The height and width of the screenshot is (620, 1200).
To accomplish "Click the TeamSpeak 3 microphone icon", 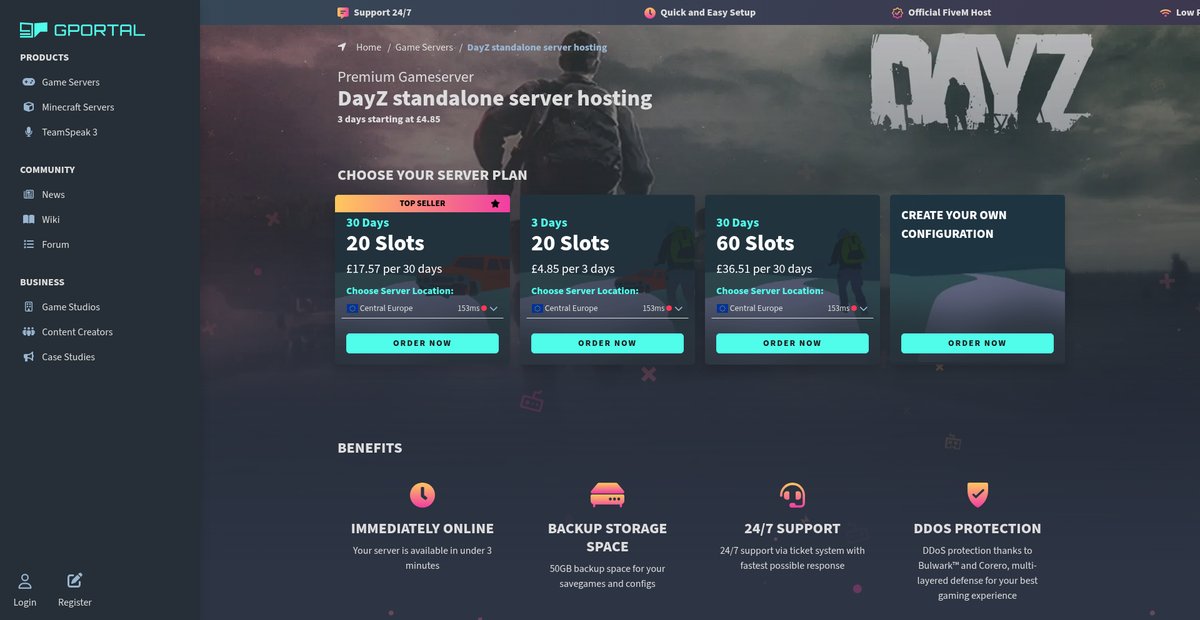I will (29, 132).
